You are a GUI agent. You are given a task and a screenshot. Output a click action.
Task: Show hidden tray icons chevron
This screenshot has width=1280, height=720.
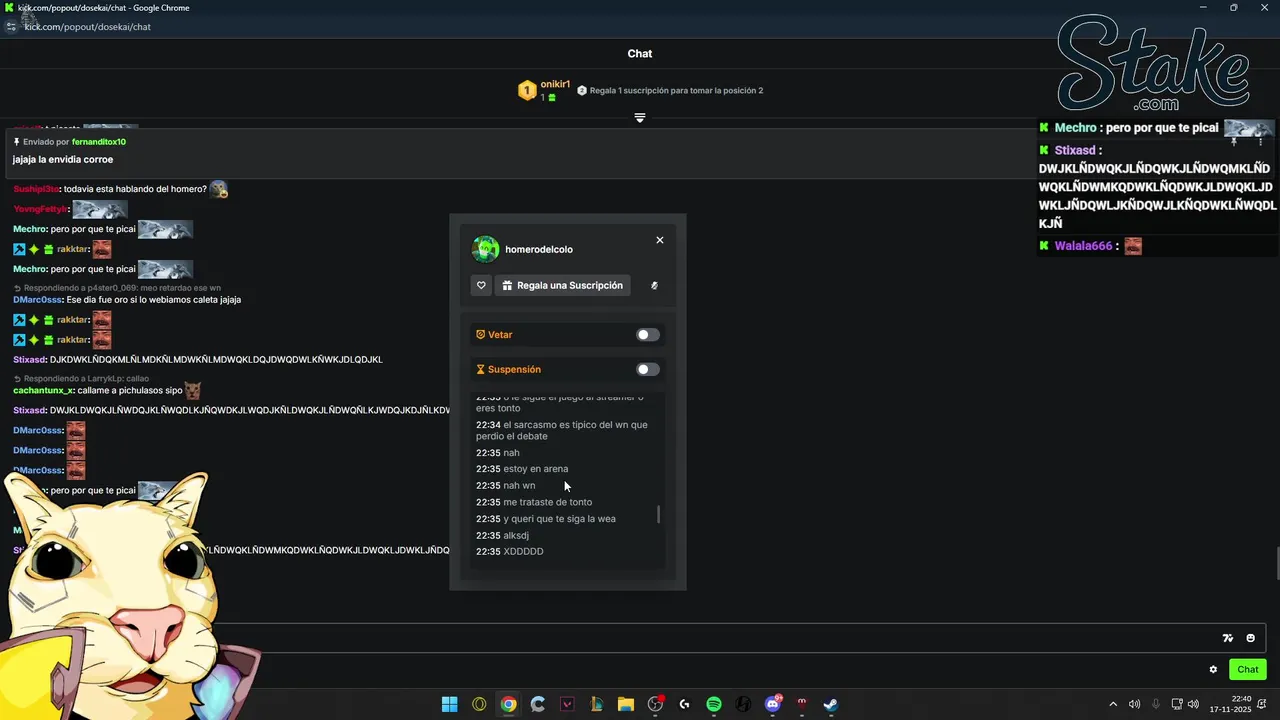click(x=1113, y=704)
